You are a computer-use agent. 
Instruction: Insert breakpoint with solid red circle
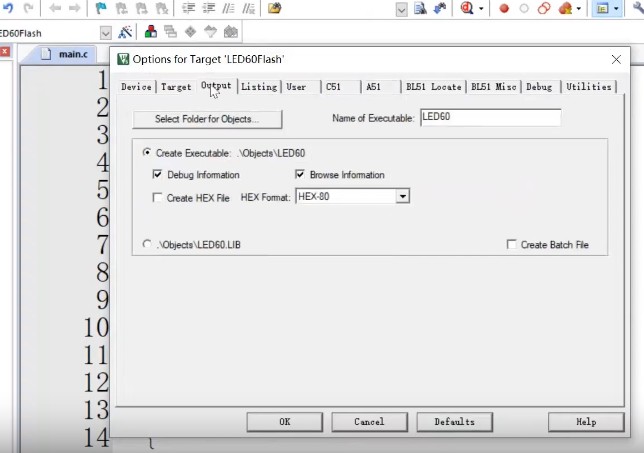click(504, 9)
